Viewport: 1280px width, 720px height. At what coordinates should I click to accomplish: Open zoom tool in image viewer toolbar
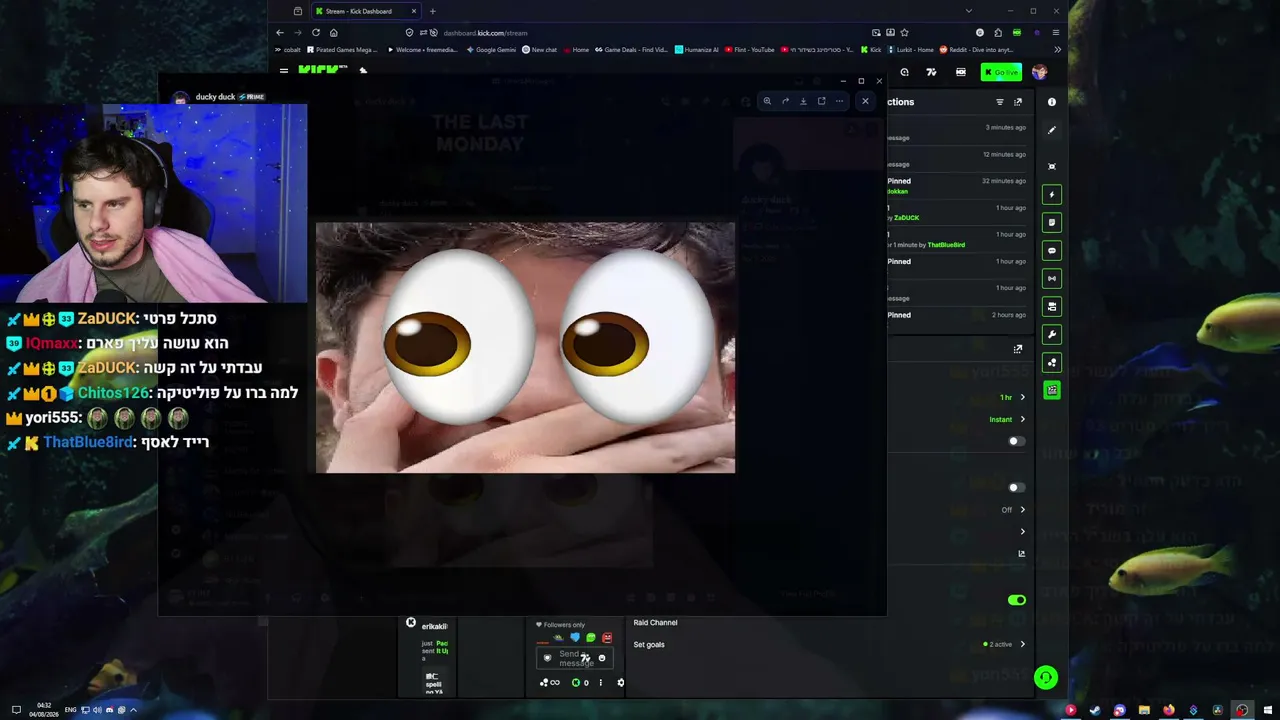[x=767, y=101]
